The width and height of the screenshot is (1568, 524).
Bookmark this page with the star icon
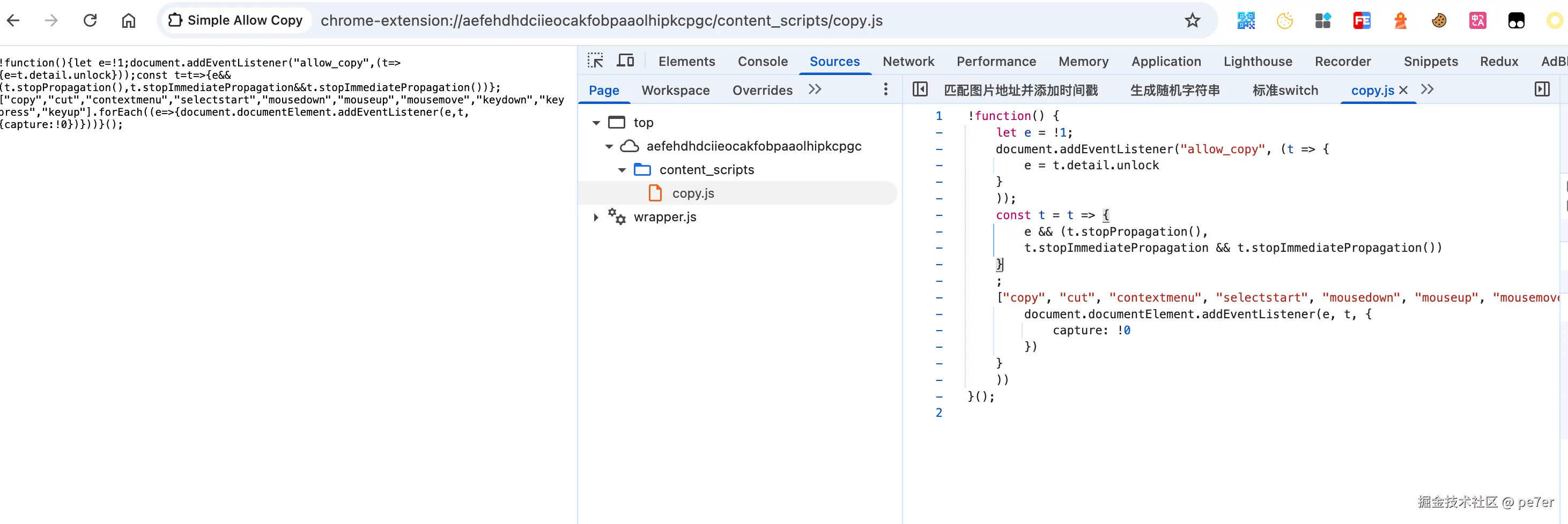click(1192, 21)
